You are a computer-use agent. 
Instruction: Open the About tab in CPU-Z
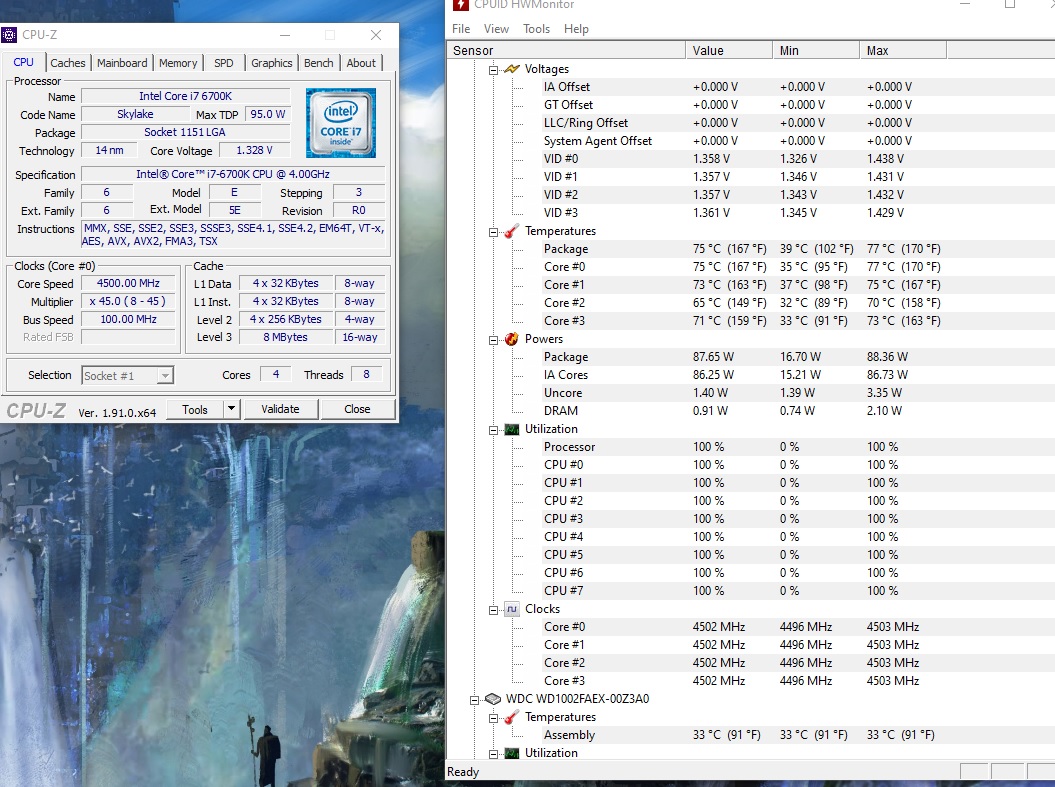pos(361,63)
